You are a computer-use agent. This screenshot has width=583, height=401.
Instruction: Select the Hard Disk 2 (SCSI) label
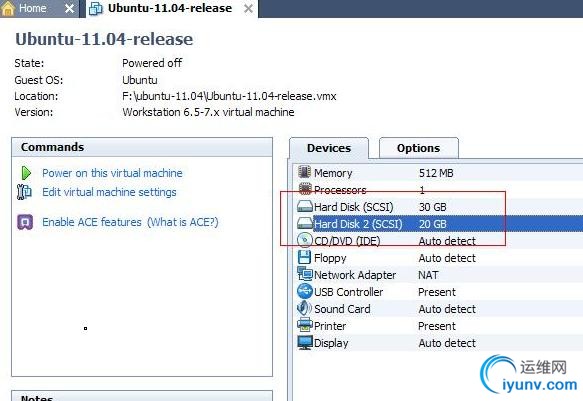point(358,224)
